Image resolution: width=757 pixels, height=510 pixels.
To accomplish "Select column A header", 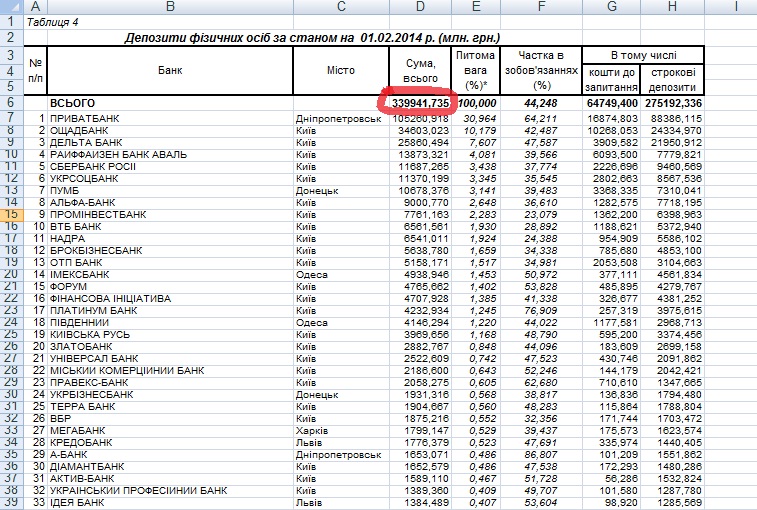I will point(35,7).
